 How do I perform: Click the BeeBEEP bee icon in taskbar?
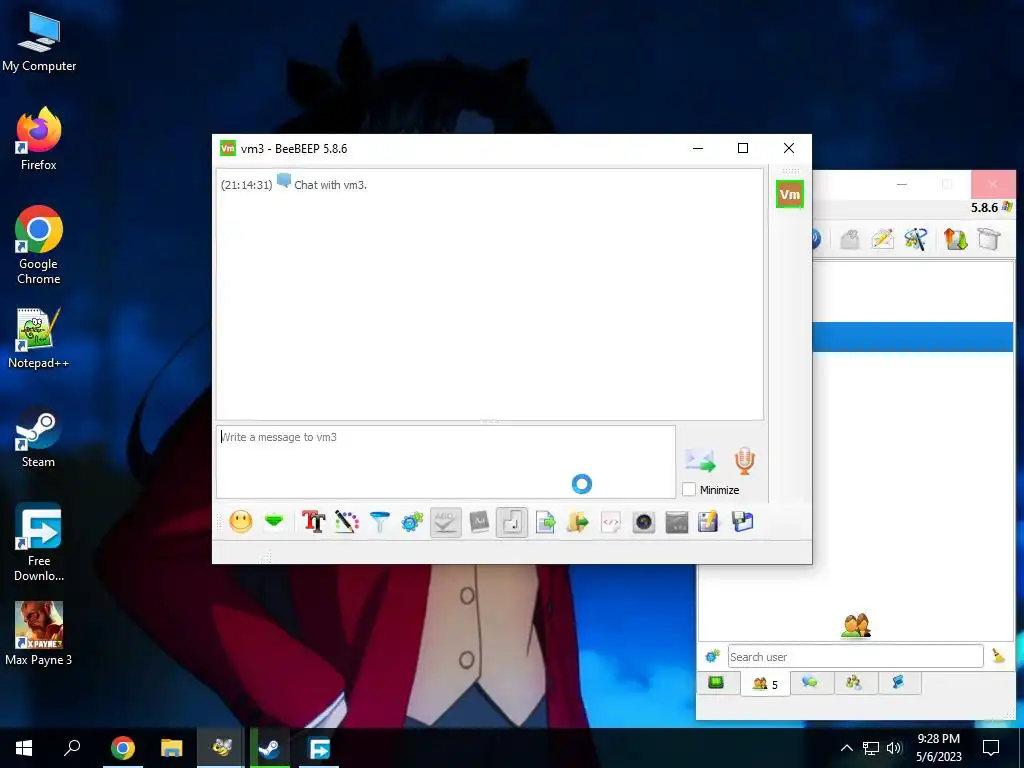(222, 747)
